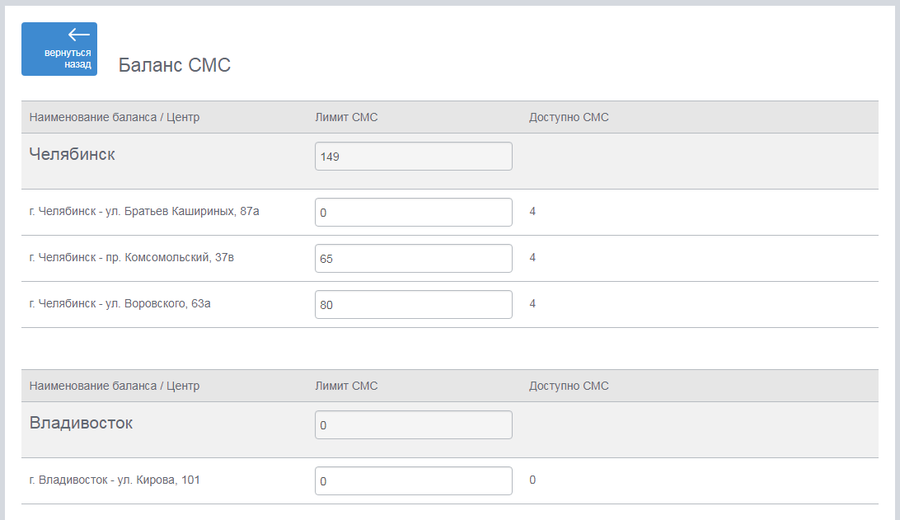The width and height of the screenshot is (900, 520).
Task: Click 'Лимит СМС' header in Челябинск table
Action: 346,117
